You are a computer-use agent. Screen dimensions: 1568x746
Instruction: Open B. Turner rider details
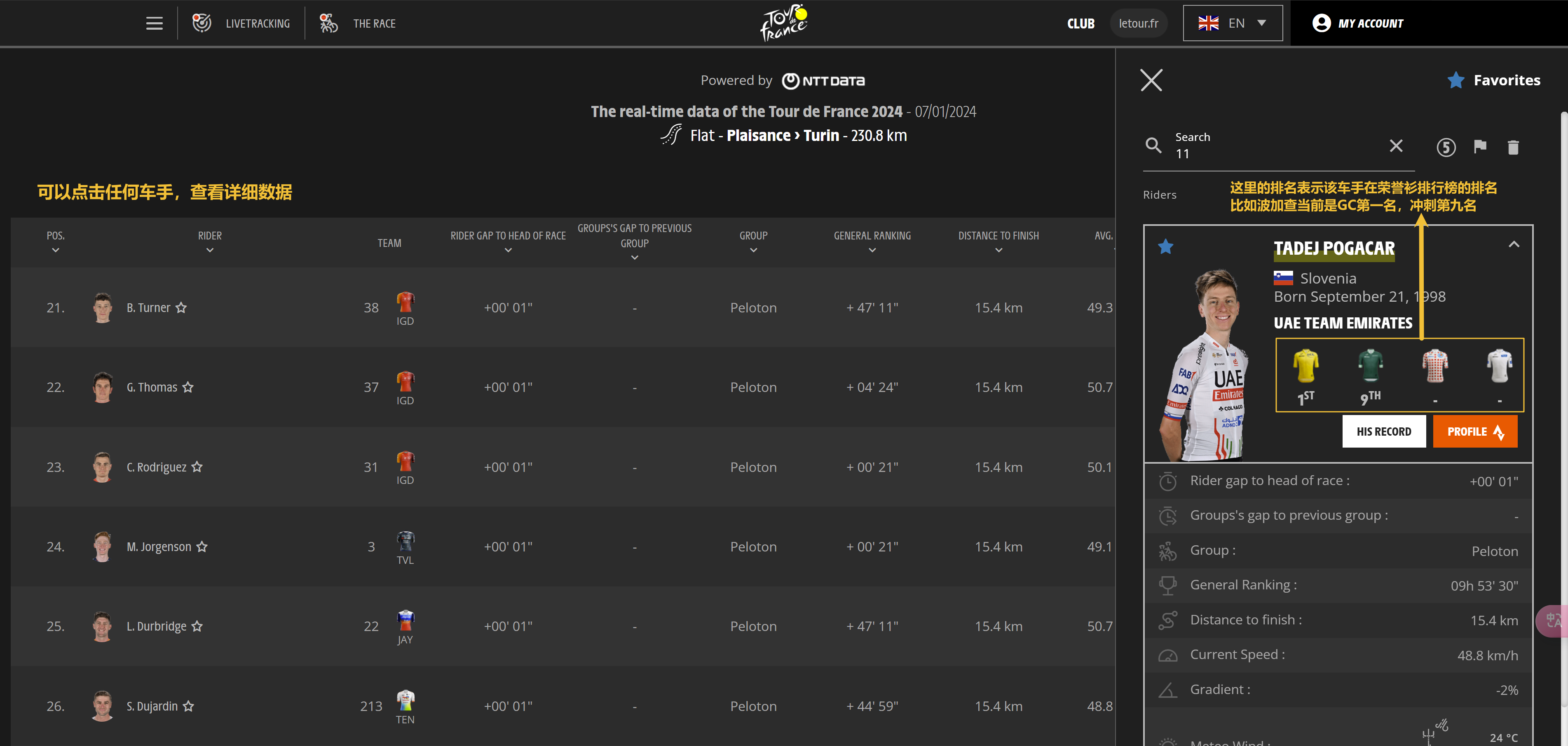pos(148,307)
